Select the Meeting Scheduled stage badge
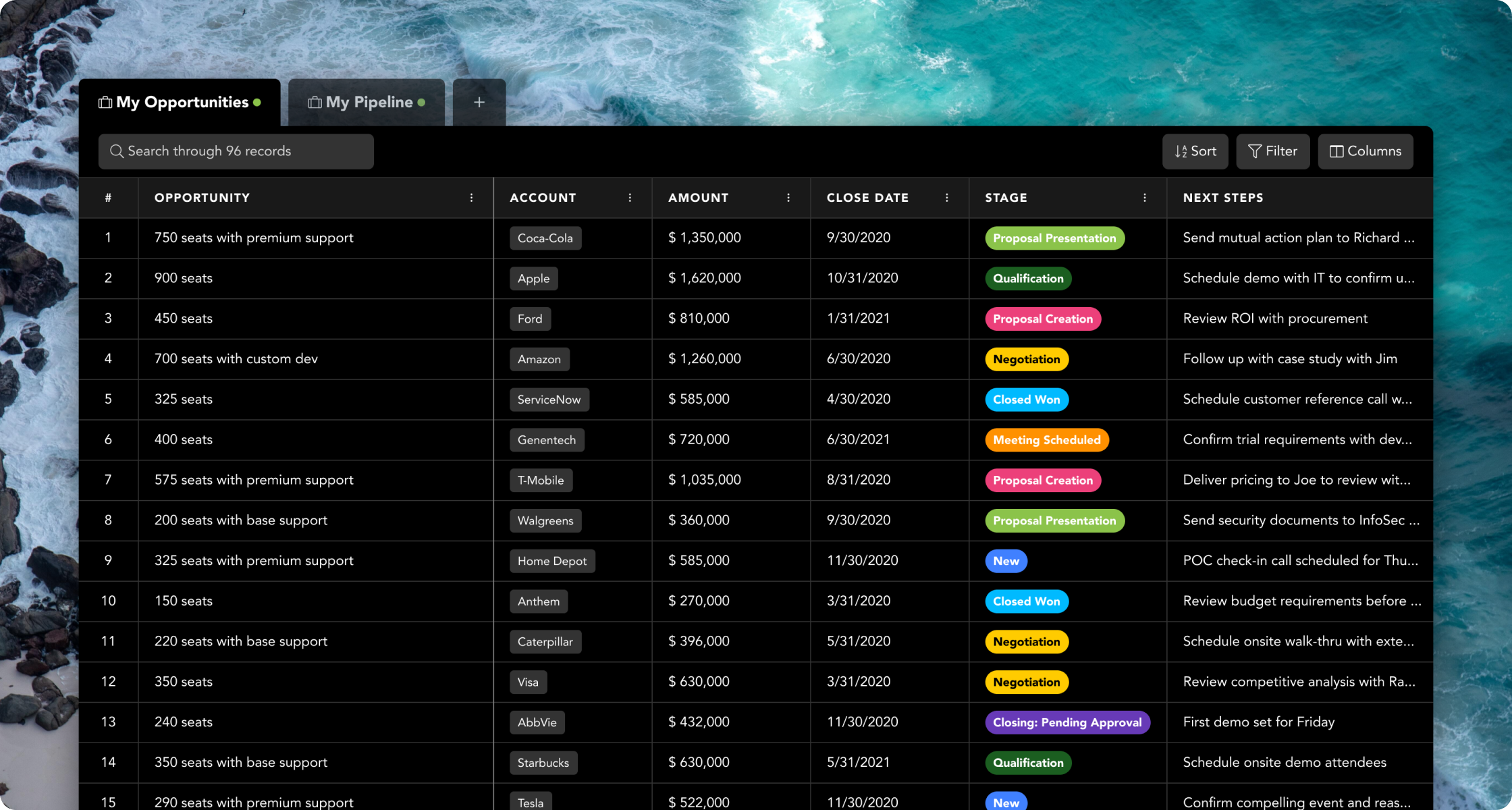 coord(1046,440)
